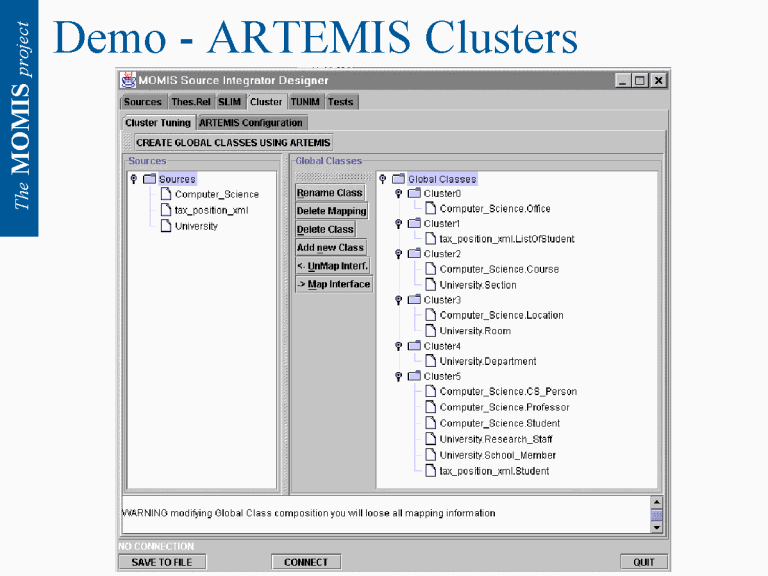Click the Cluster3 folder icon
This screenshot has width=768, height=576.
pos(413,300)
